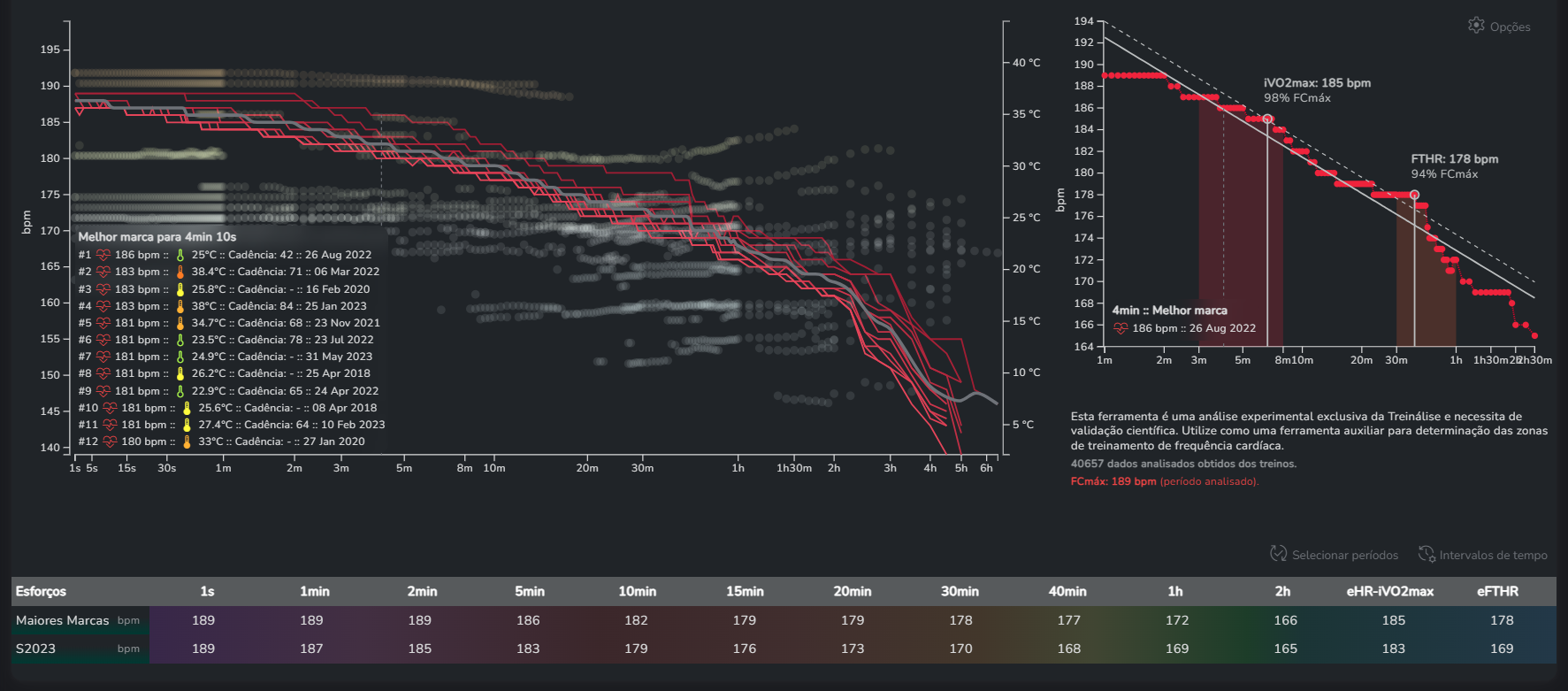
Task: Click the 20m tick on the left chart axis
Action: (x=587, y=468)
